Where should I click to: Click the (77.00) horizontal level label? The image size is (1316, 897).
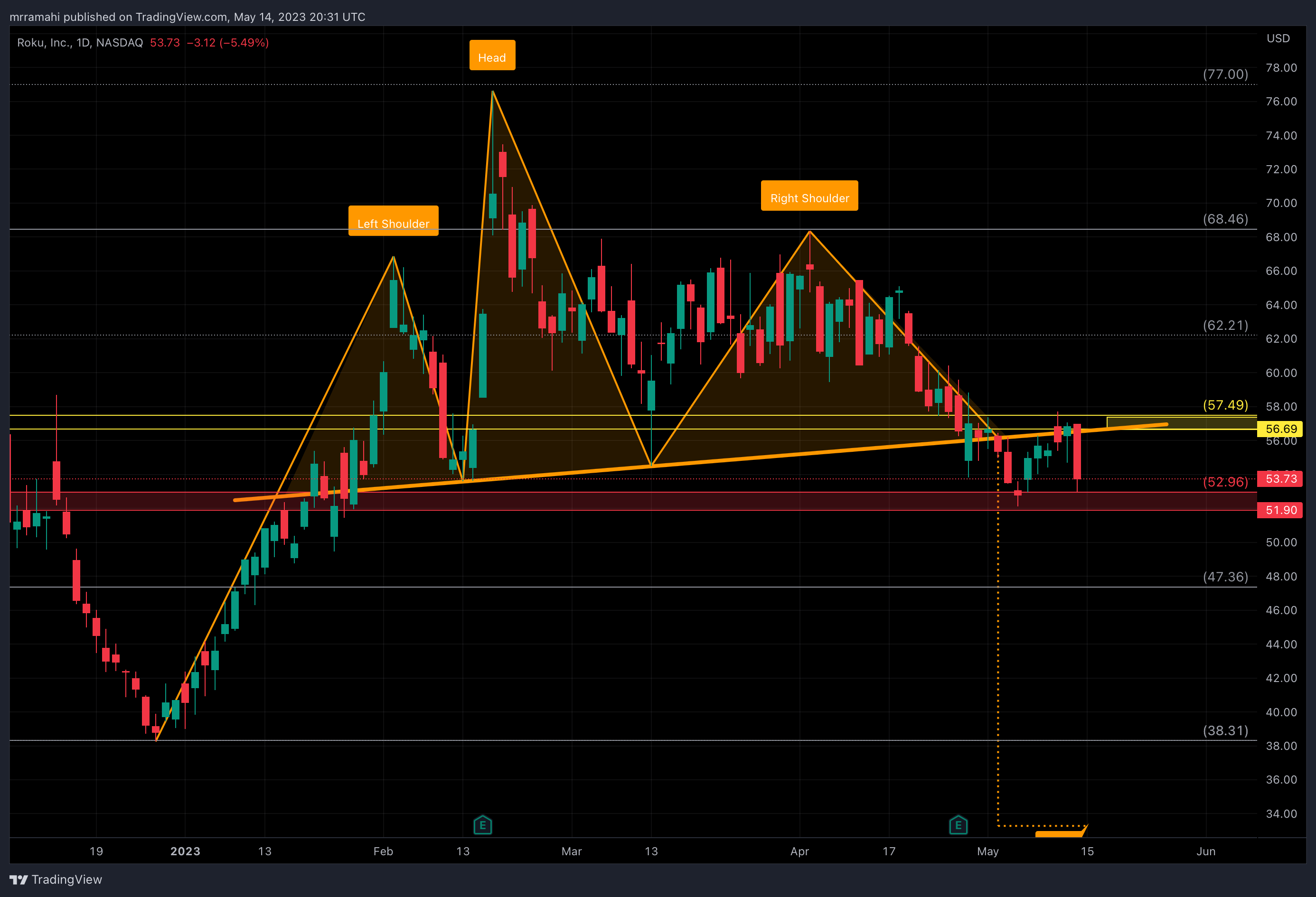[x=1225, y=74]
